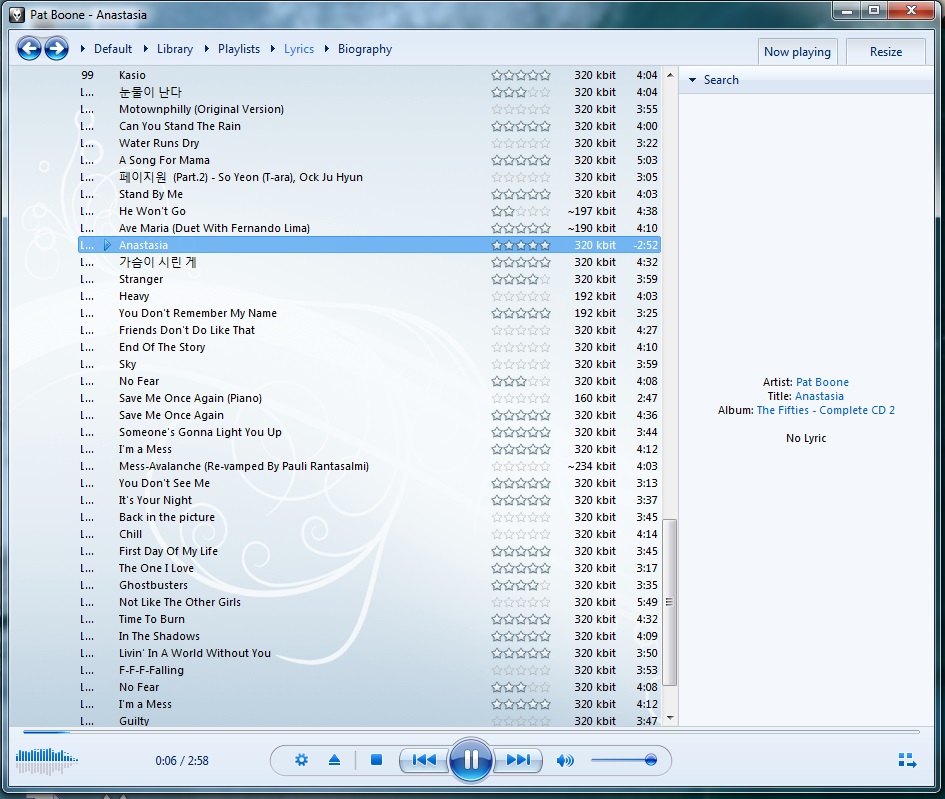Open the Library dropdown in the navigation bar
Viewport: 945px width, 799px height.
(x=174, y=49)
